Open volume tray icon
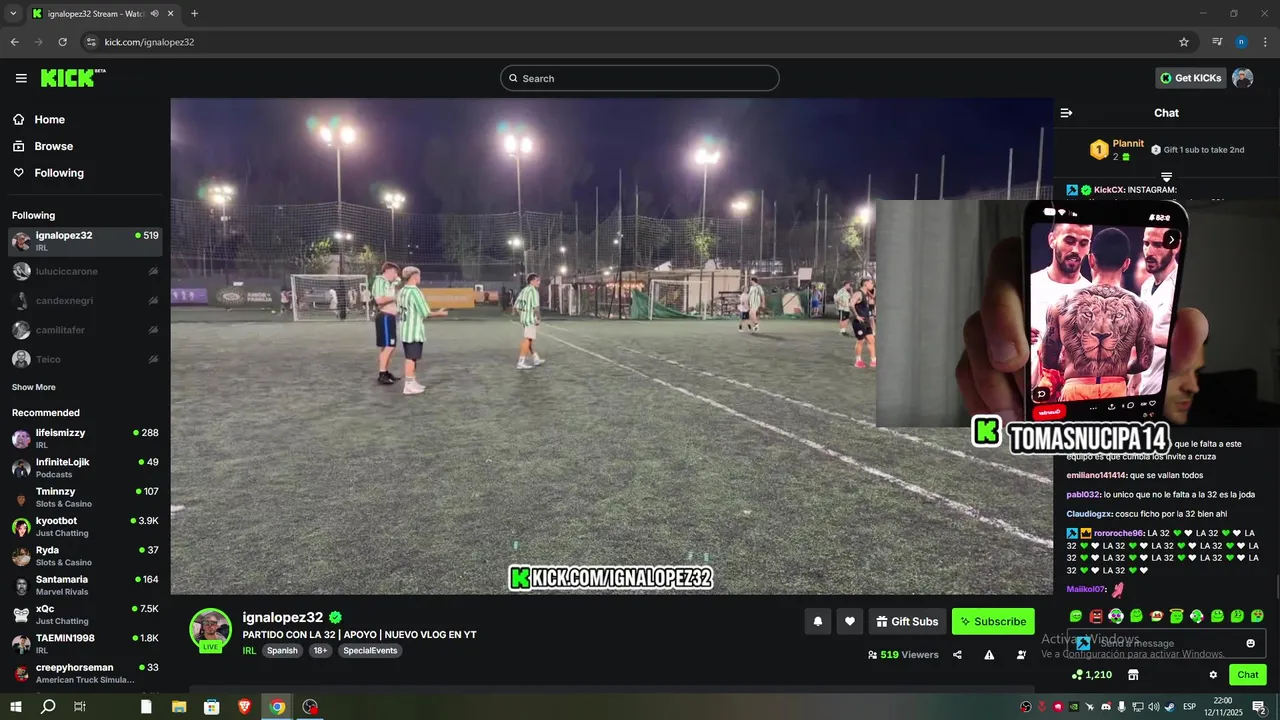 (1153, 706)
